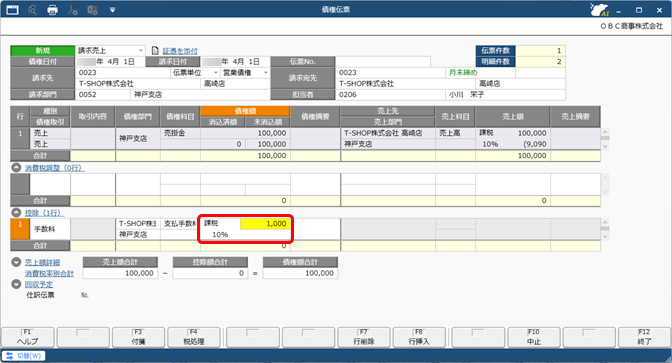Click the 月末締め closing label
Image resolution: width=672 pixels, height=363 pixels.
pyautogui.click(x=463, y=73)
